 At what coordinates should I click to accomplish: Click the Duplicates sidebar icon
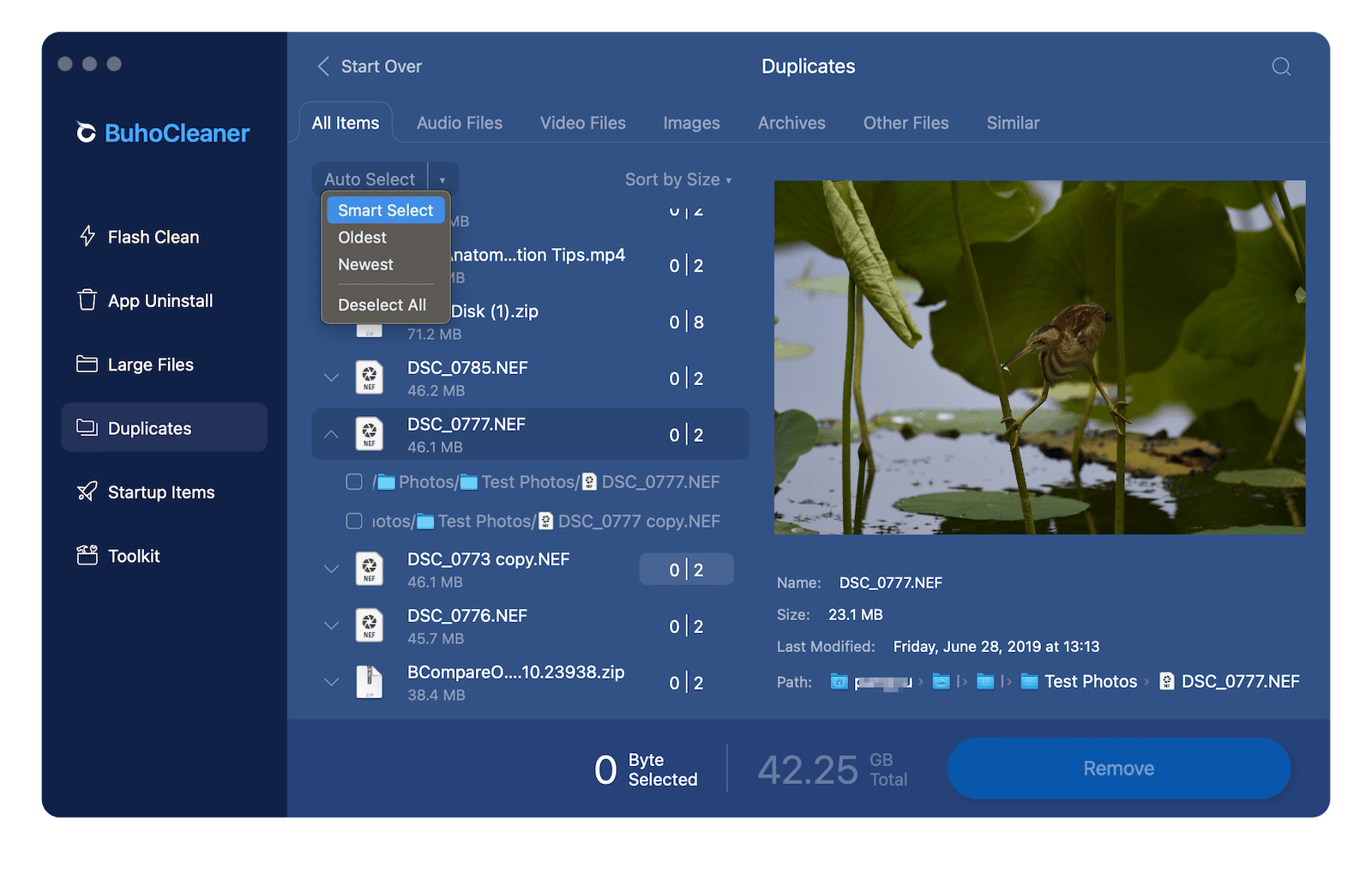coord(87,427)
